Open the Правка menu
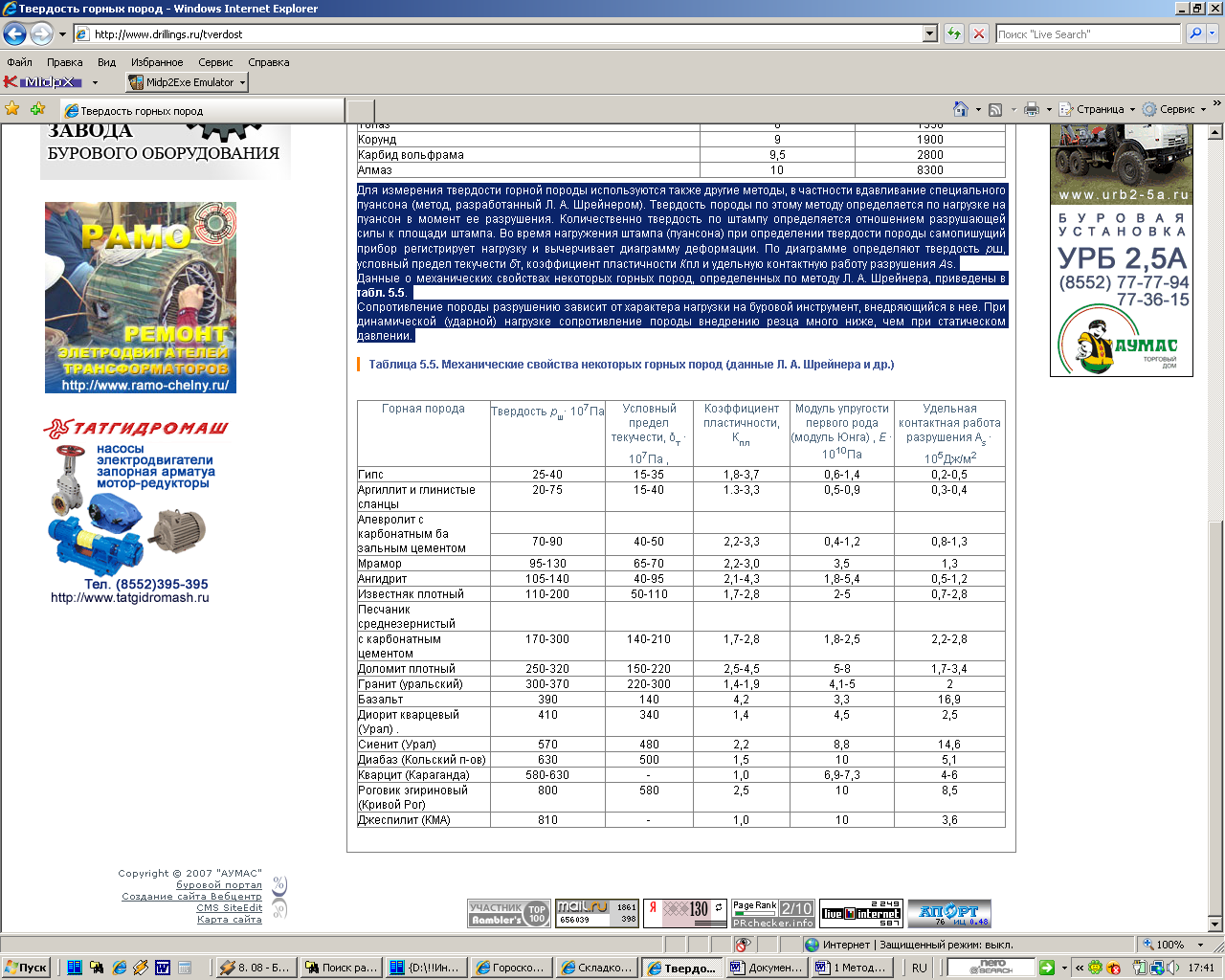 tap(64, 62)
